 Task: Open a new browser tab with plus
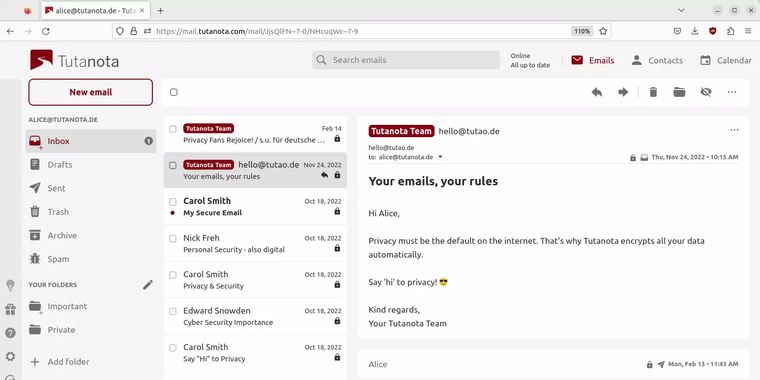click(x=160, y=10)
